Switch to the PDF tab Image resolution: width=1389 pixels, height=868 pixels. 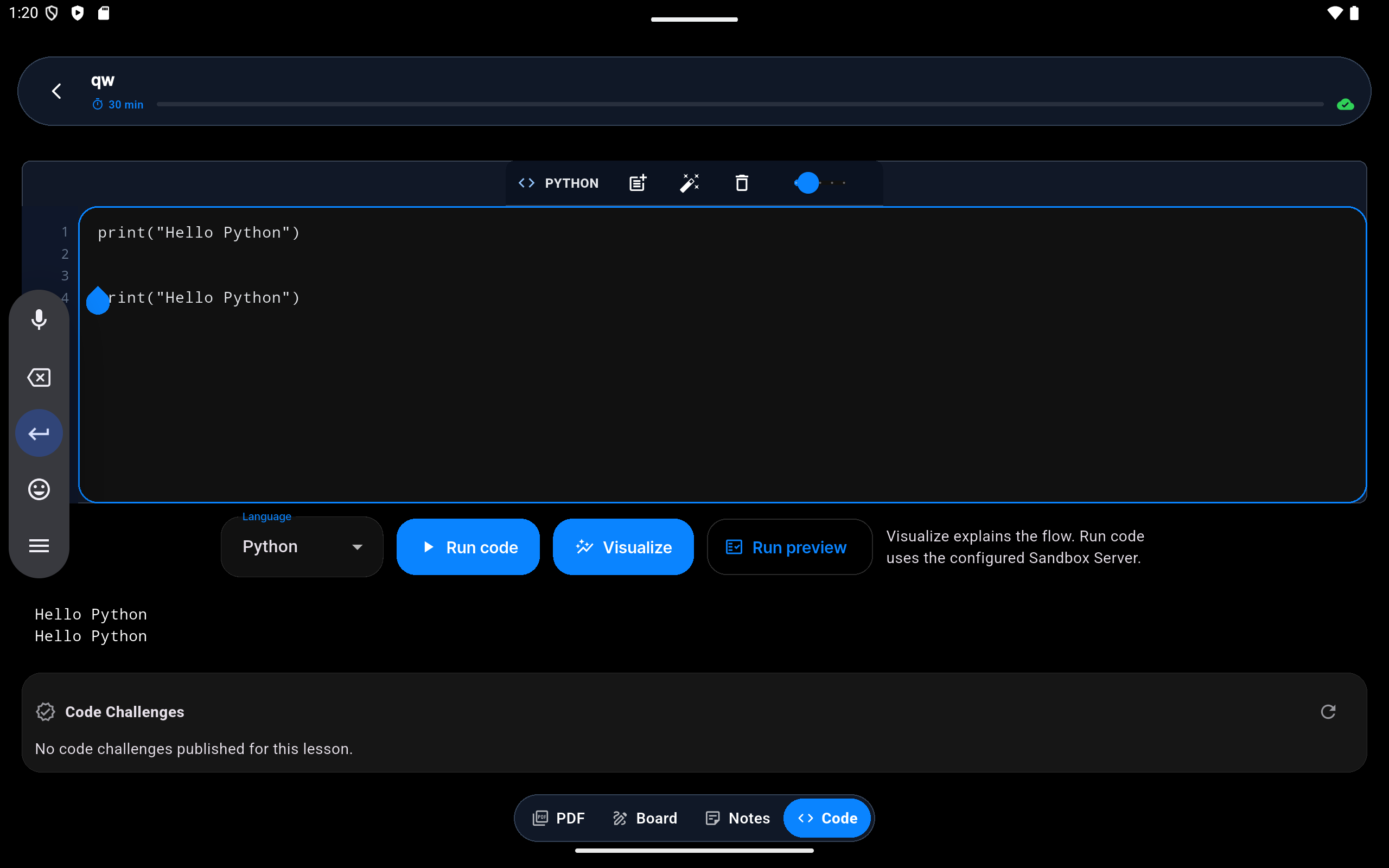[x=558, y=818]
